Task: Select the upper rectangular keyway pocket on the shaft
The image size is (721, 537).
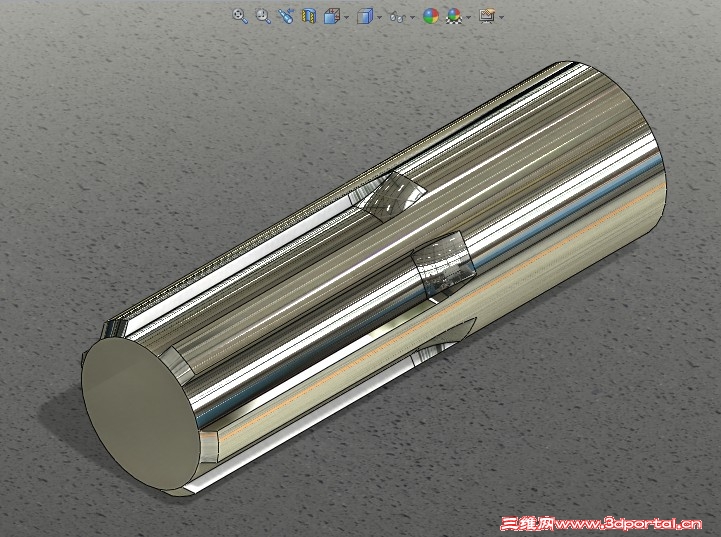Action: click(392, 197)
